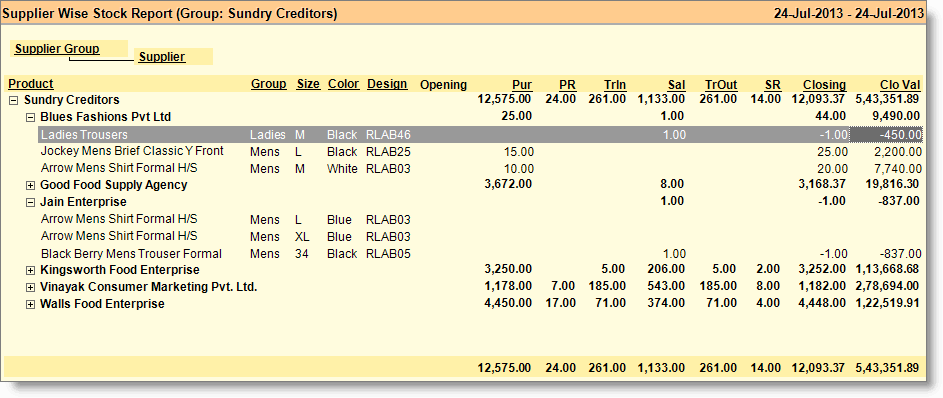Sort by Clo Val column header
The width and height of the screenshot is (943, 398).
(x=900, y=85)
